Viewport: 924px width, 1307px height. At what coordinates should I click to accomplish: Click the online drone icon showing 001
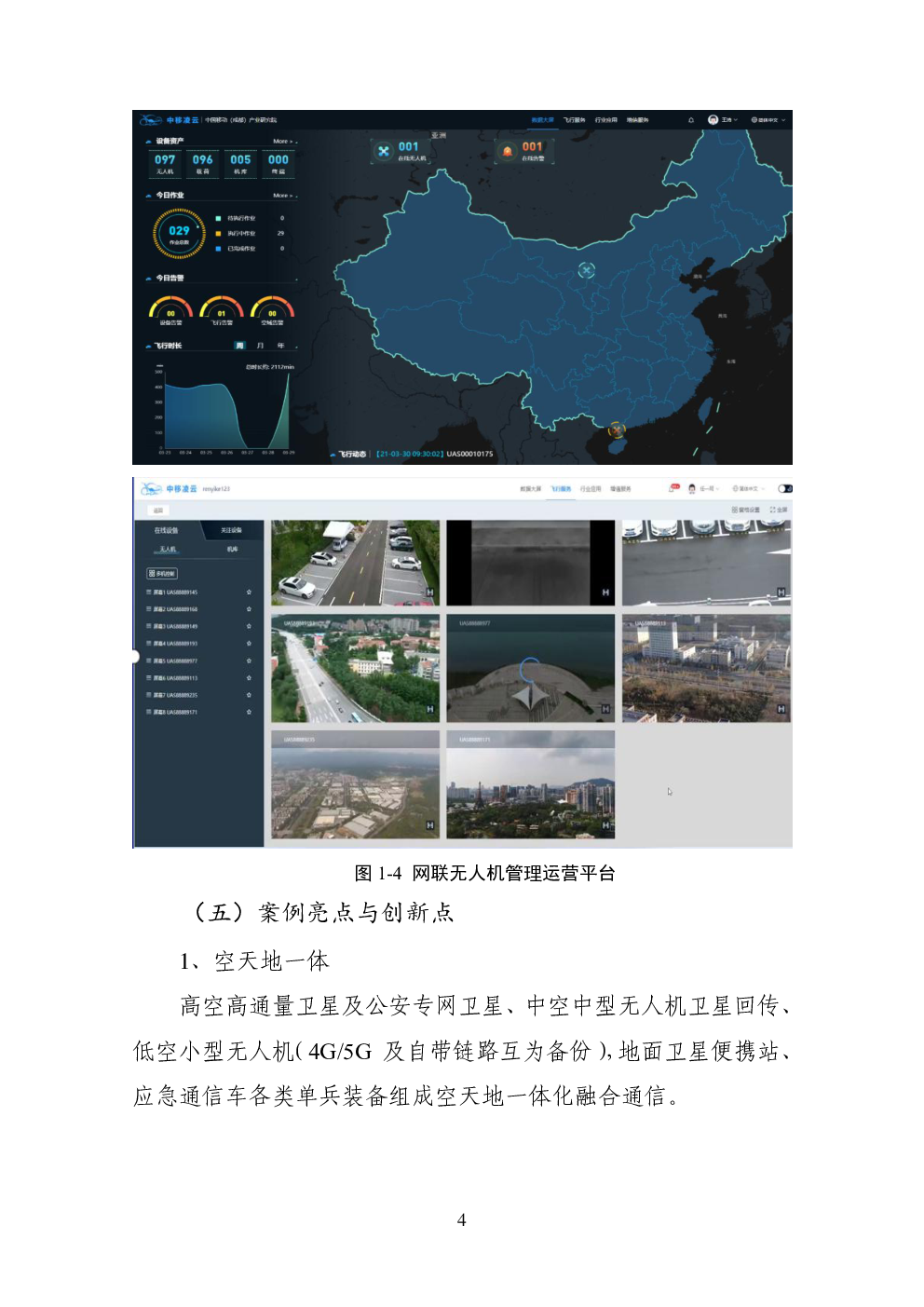point(384,151)
